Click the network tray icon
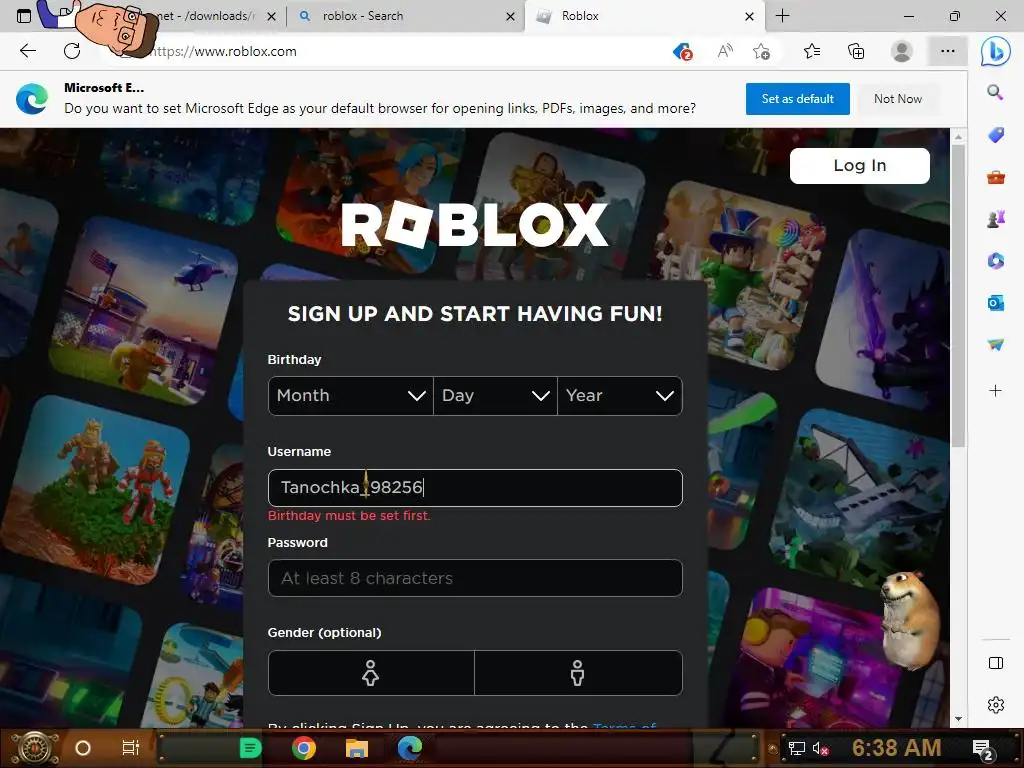The width and height of the screenshot is (1024, 768). [796, 748]
